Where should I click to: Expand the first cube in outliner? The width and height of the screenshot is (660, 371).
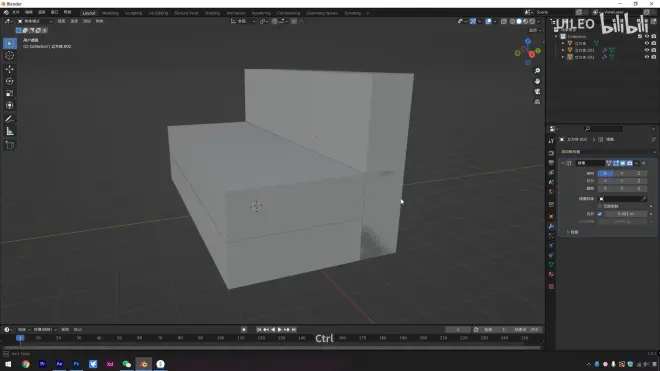563,43
